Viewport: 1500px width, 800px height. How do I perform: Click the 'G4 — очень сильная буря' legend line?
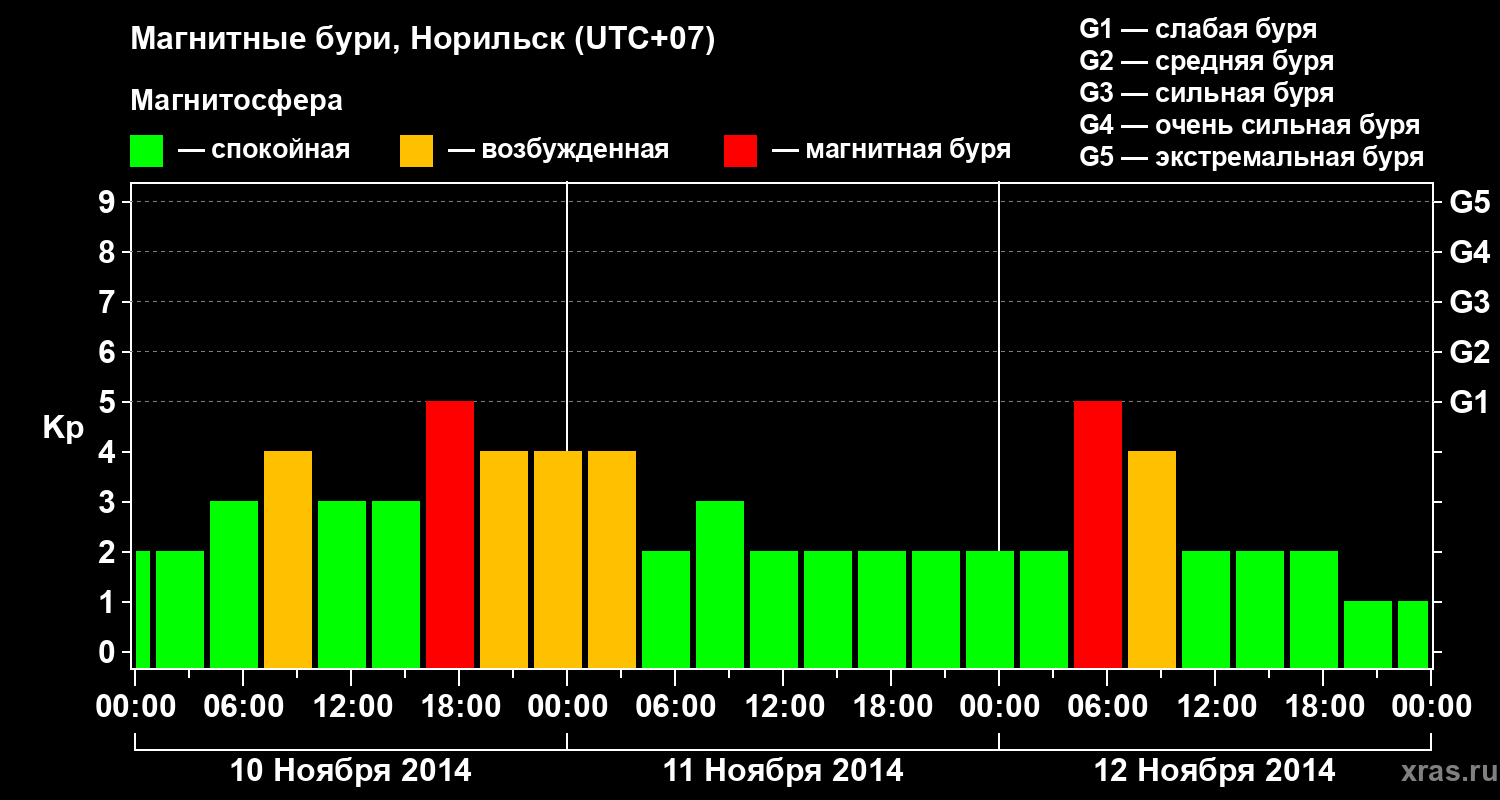pyautogui.click(x=1250, y=125)
